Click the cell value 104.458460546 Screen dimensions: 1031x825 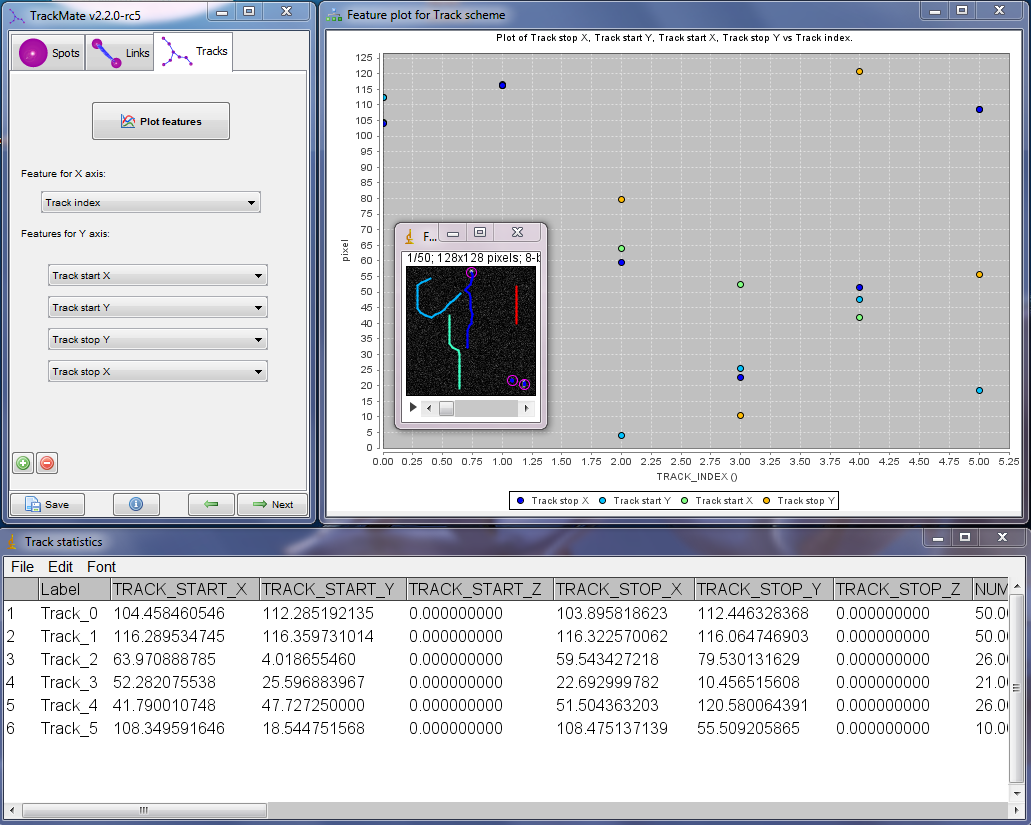tap(169, 613)
